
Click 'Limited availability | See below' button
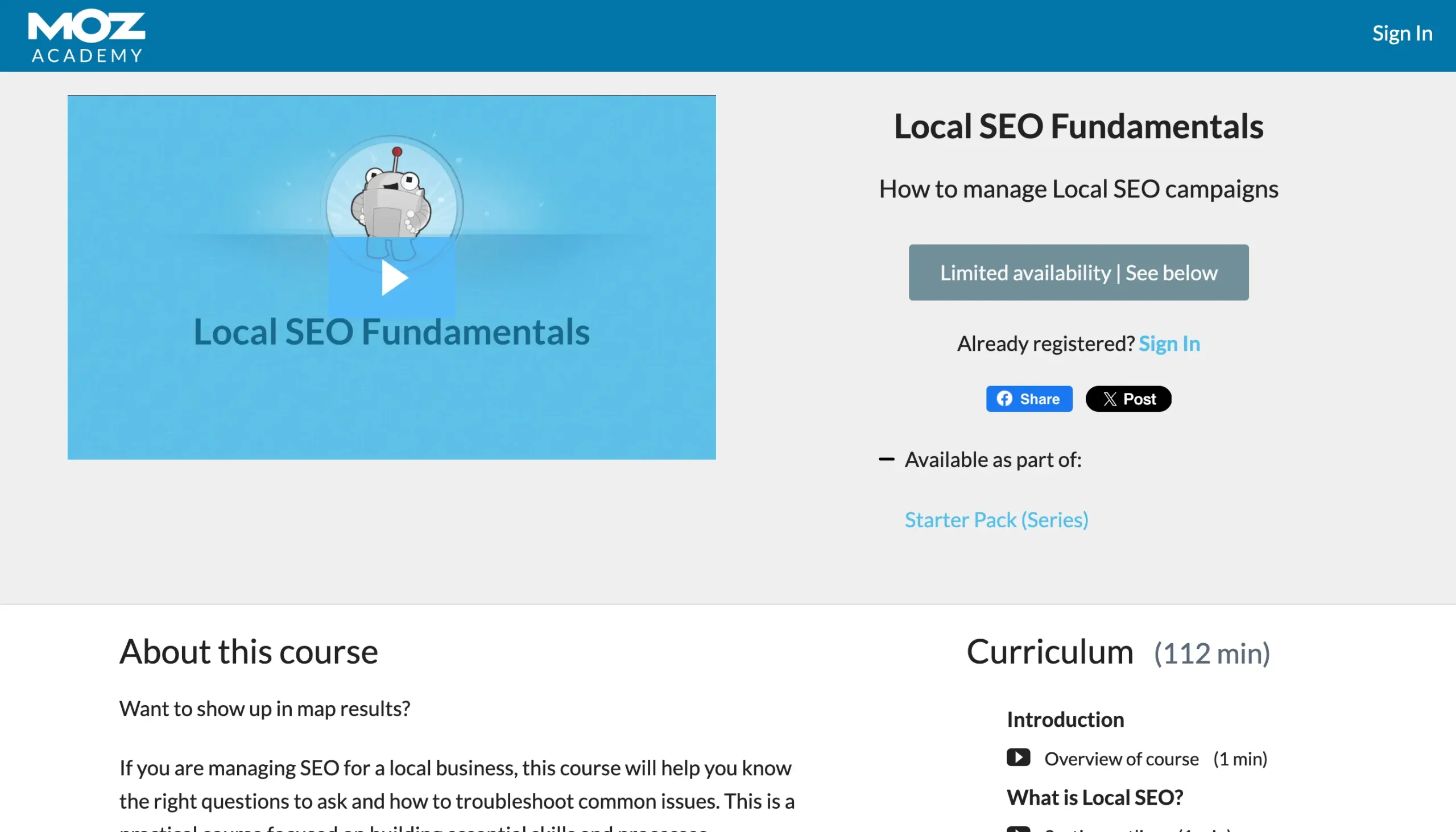(x=1078, y=272)
